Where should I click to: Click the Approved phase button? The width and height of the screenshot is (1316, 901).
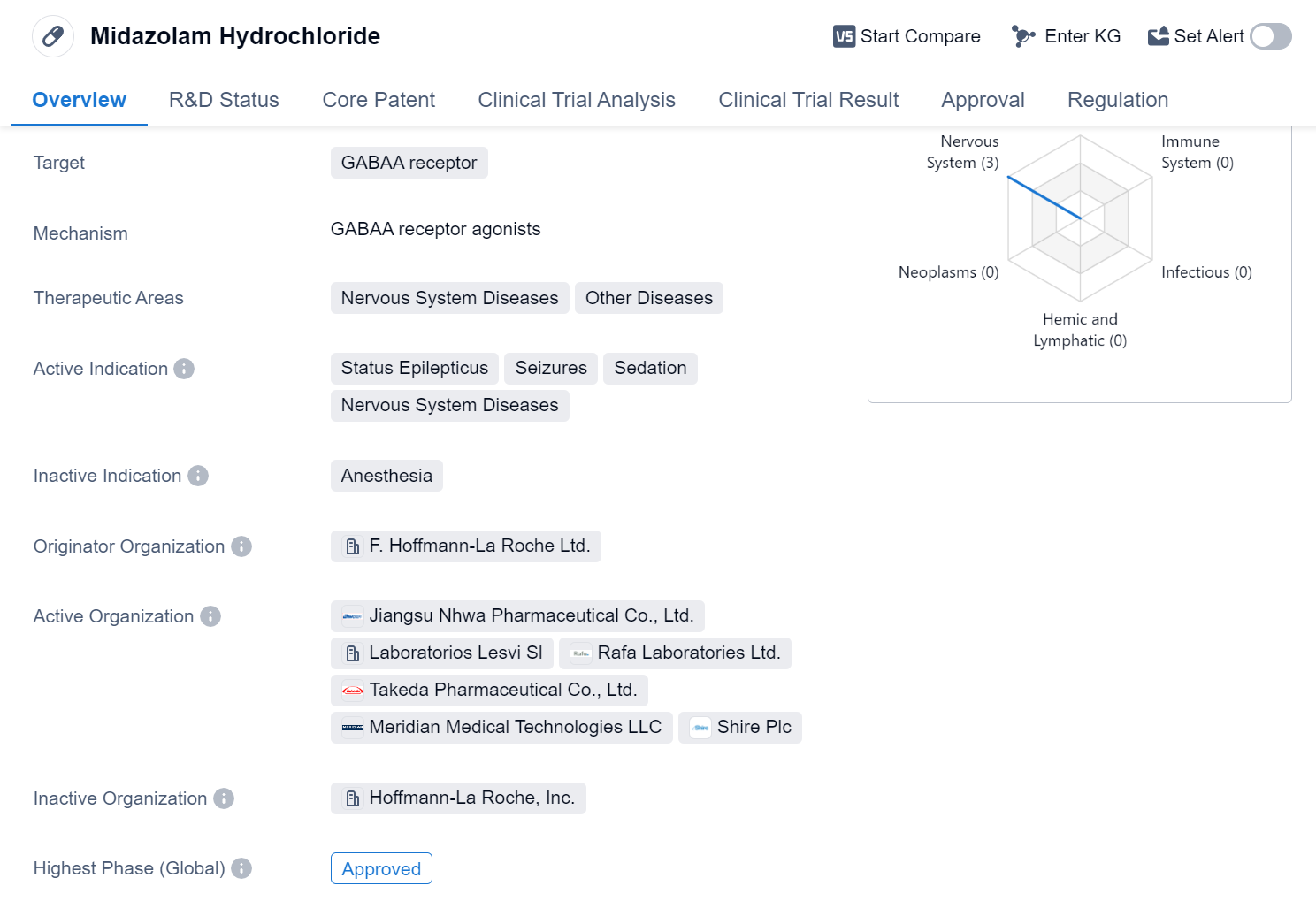(381, 868)
